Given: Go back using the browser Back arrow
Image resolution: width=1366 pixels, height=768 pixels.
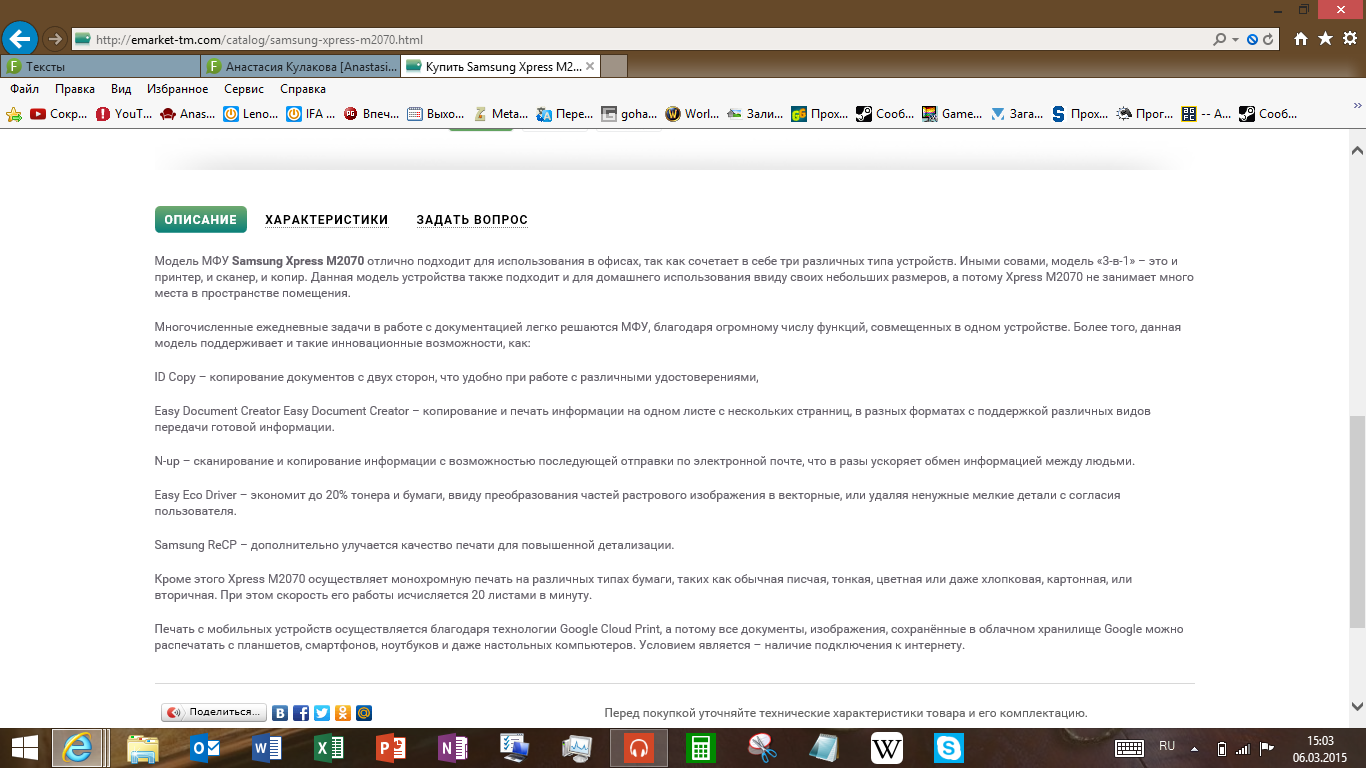Looking at the screenshot, I should tap(20, 39).
